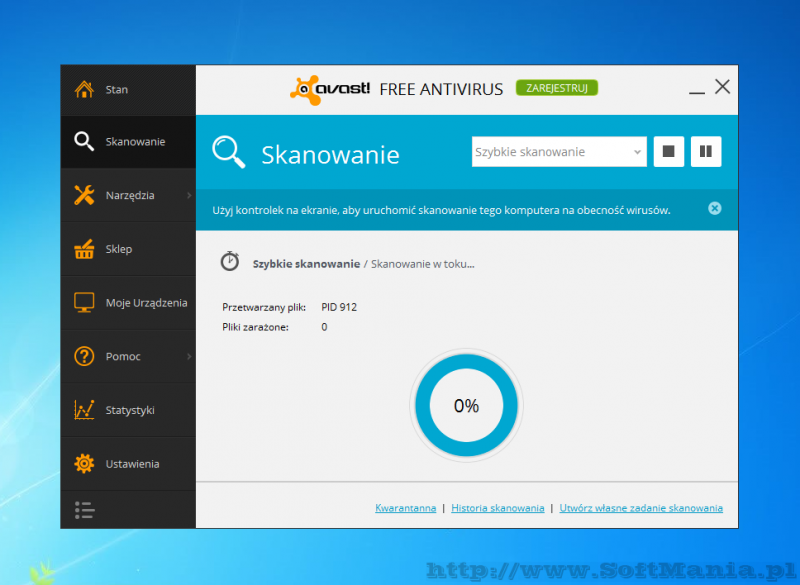Pause the scan with the pause button

[706, 151]
